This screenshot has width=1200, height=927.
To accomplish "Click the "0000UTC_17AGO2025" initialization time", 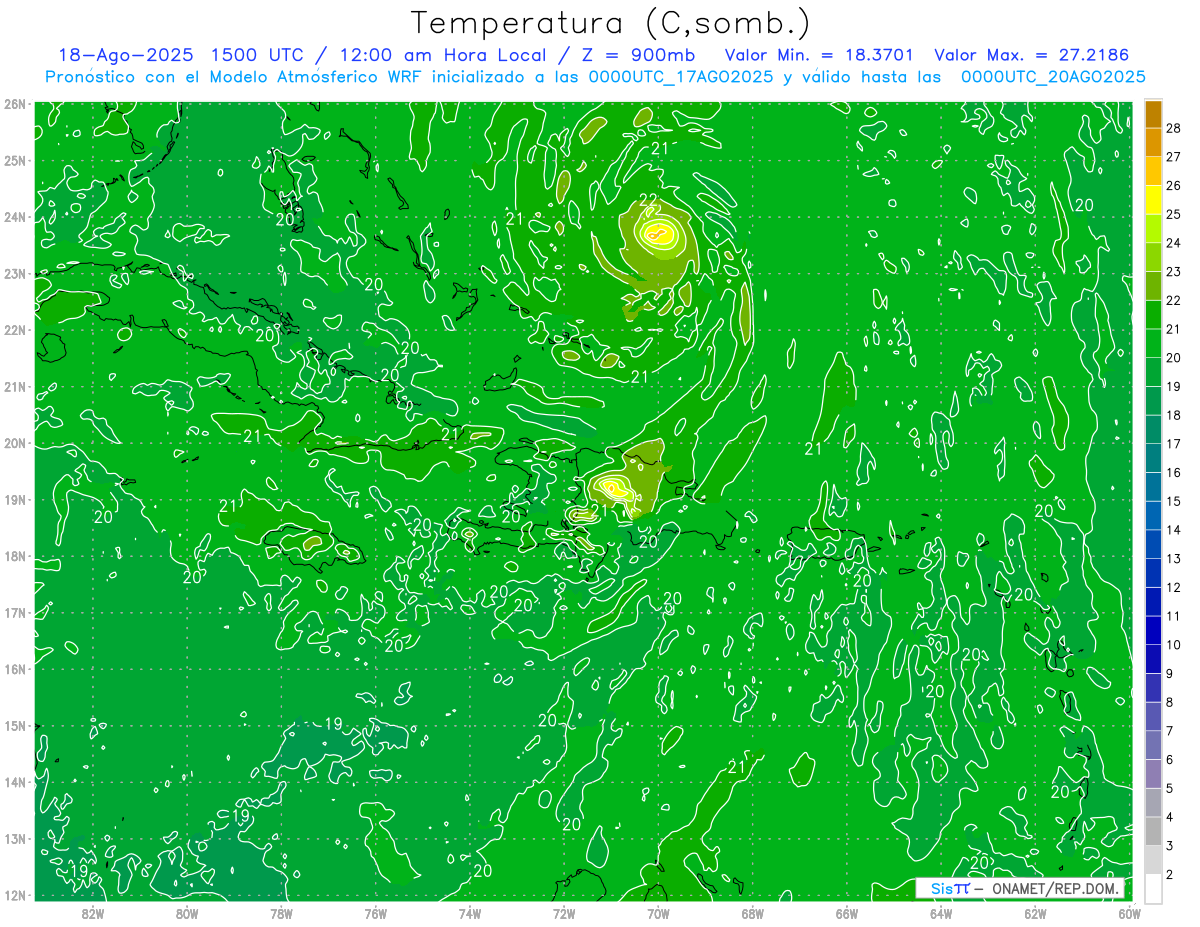I will [x=681, y=77].
